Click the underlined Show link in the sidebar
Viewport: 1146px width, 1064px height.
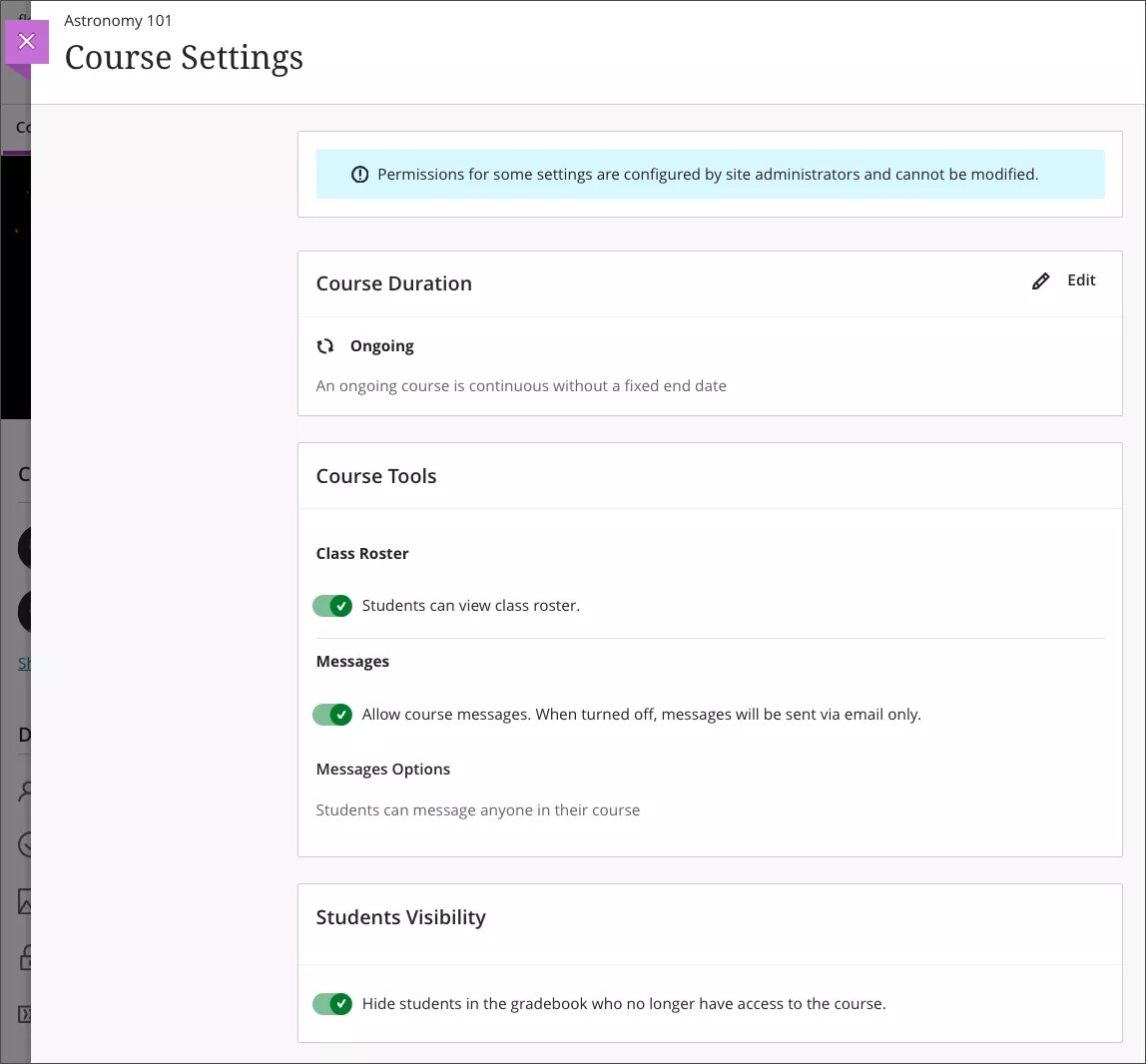(25, 663)
